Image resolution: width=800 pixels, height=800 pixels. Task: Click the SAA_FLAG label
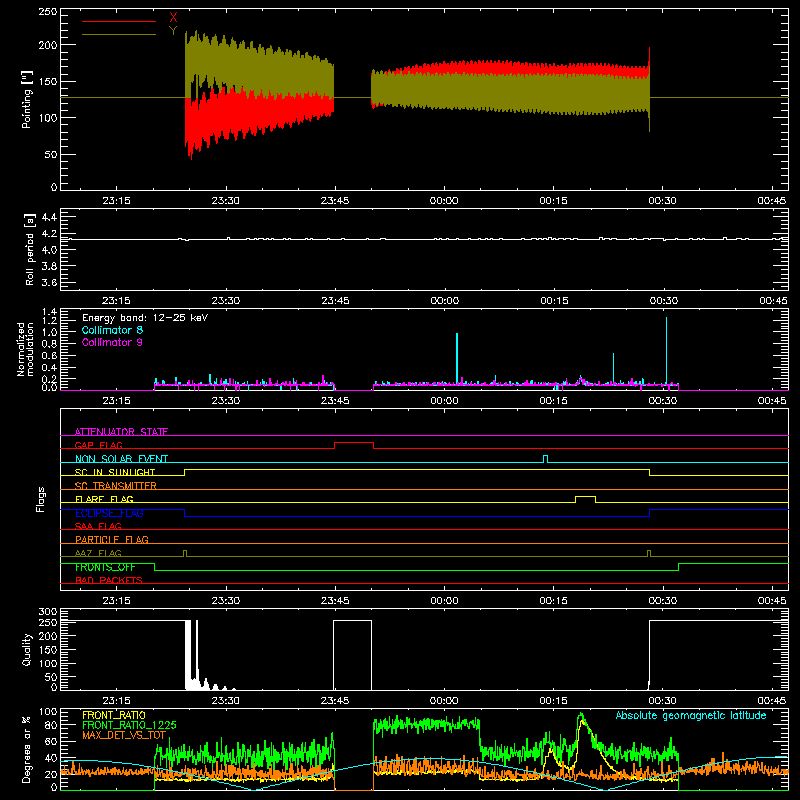pyautogui.click(x=98, y=526)
